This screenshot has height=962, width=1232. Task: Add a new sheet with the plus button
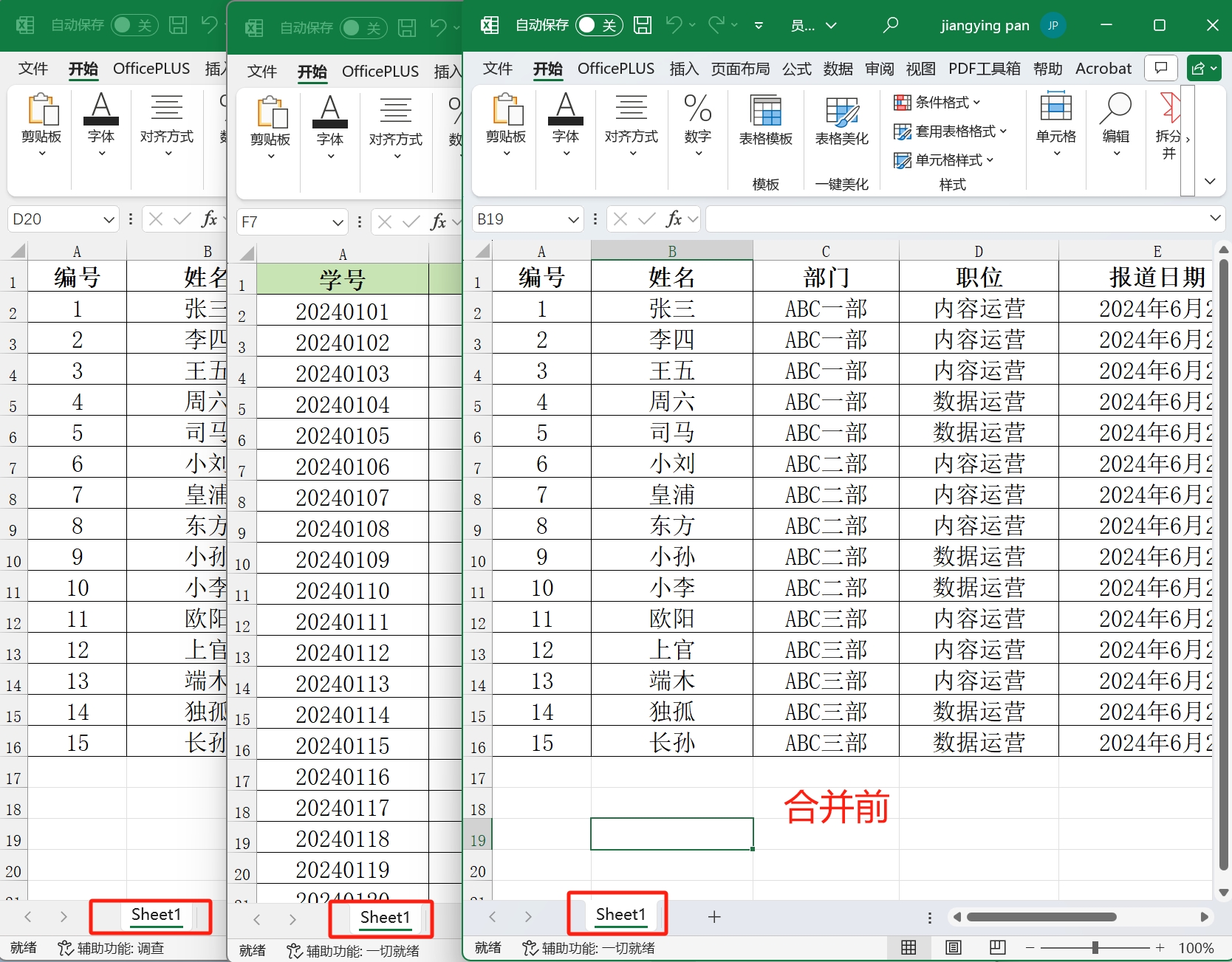click(713, 917)
